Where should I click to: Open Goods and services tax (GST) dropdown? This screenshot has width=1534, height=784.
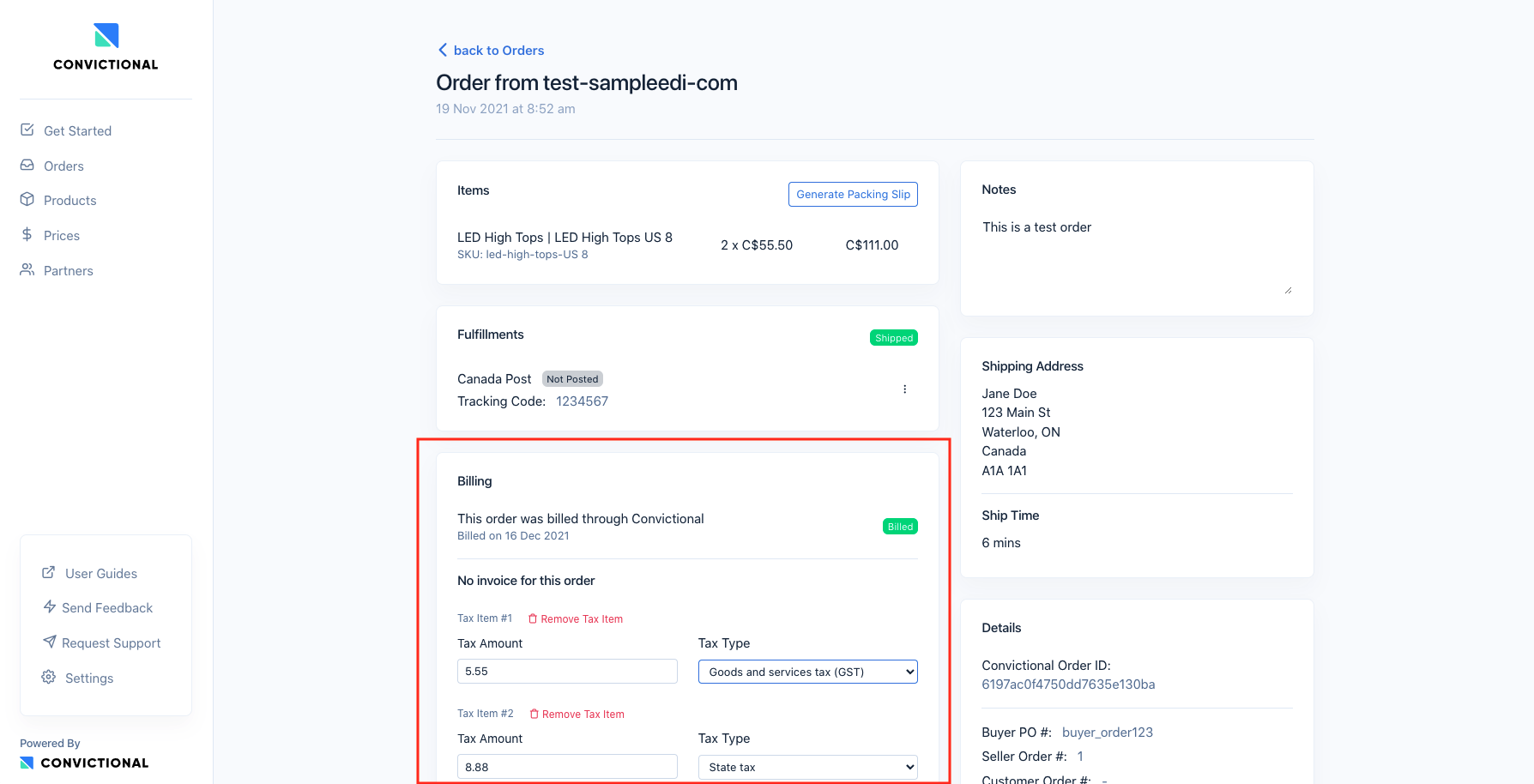coord(807,672)
